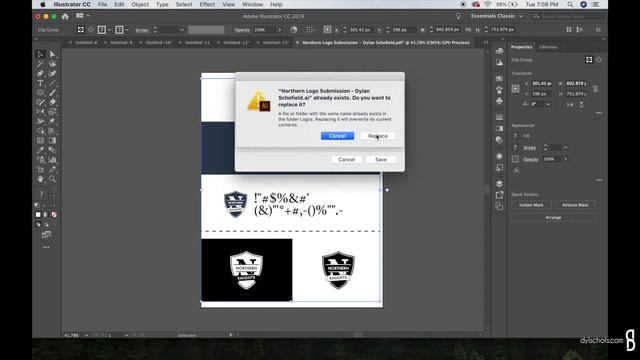The height and width of the screenshot is (360, 640).
Task: Click the Discover lightbulb icon
Action: tap(458, 16)
